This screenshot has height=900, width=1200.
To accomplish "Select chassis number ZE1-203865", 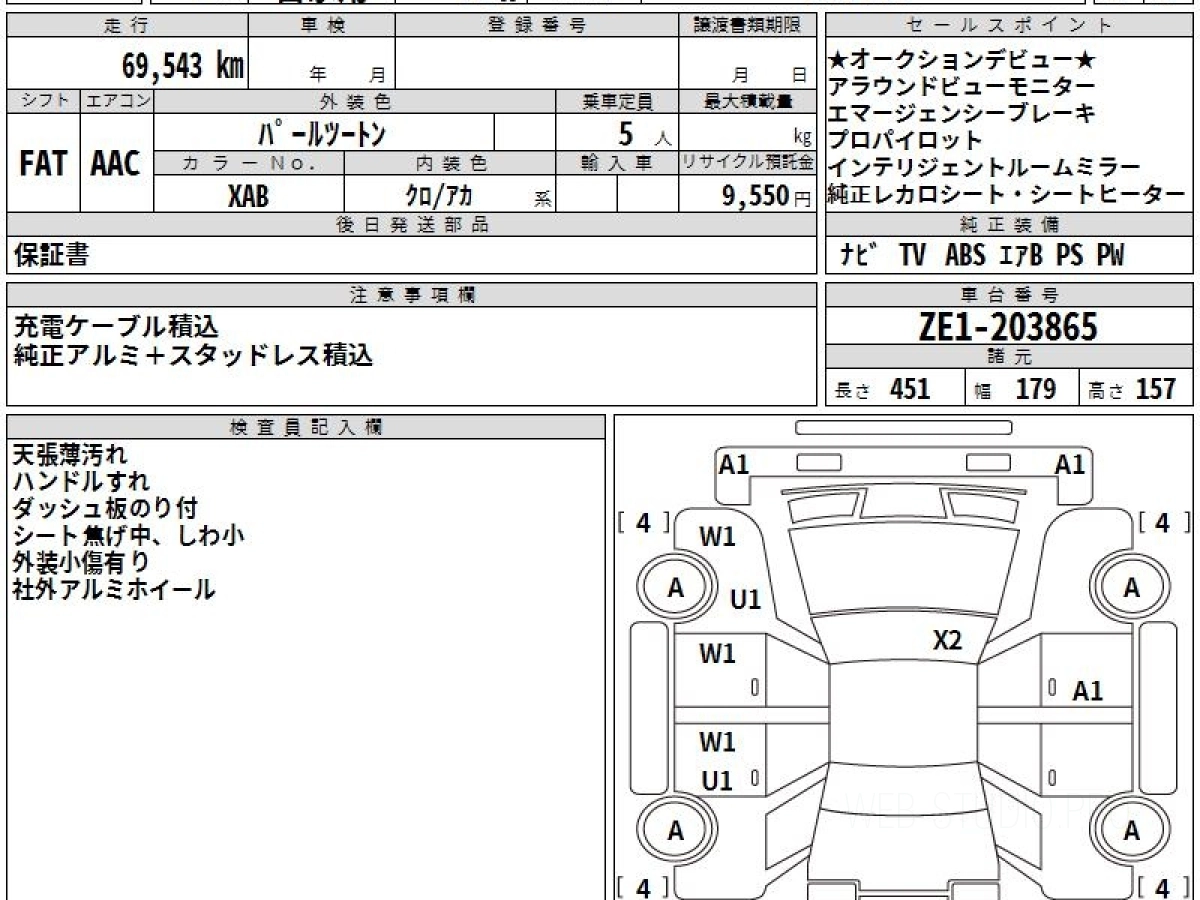I will [x=1008, y=326].
